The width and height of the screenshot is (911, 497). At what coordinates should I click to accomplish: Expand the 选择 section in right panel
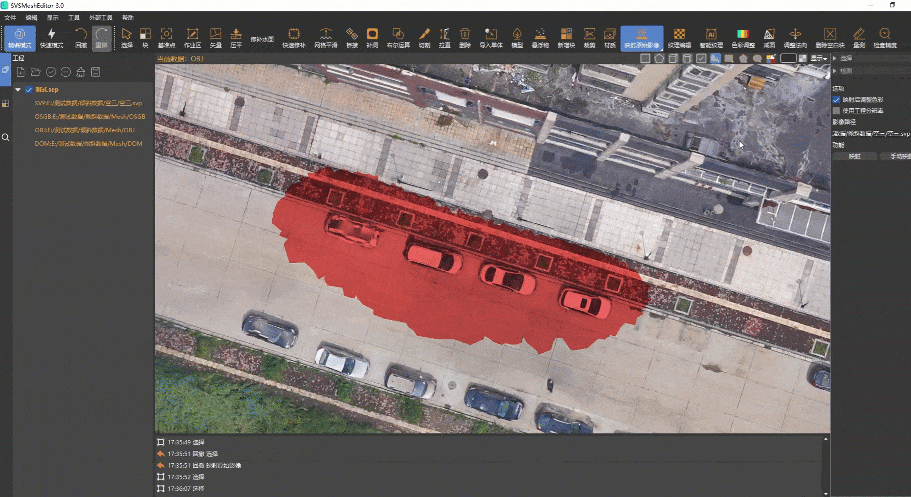tap(835, 59)
